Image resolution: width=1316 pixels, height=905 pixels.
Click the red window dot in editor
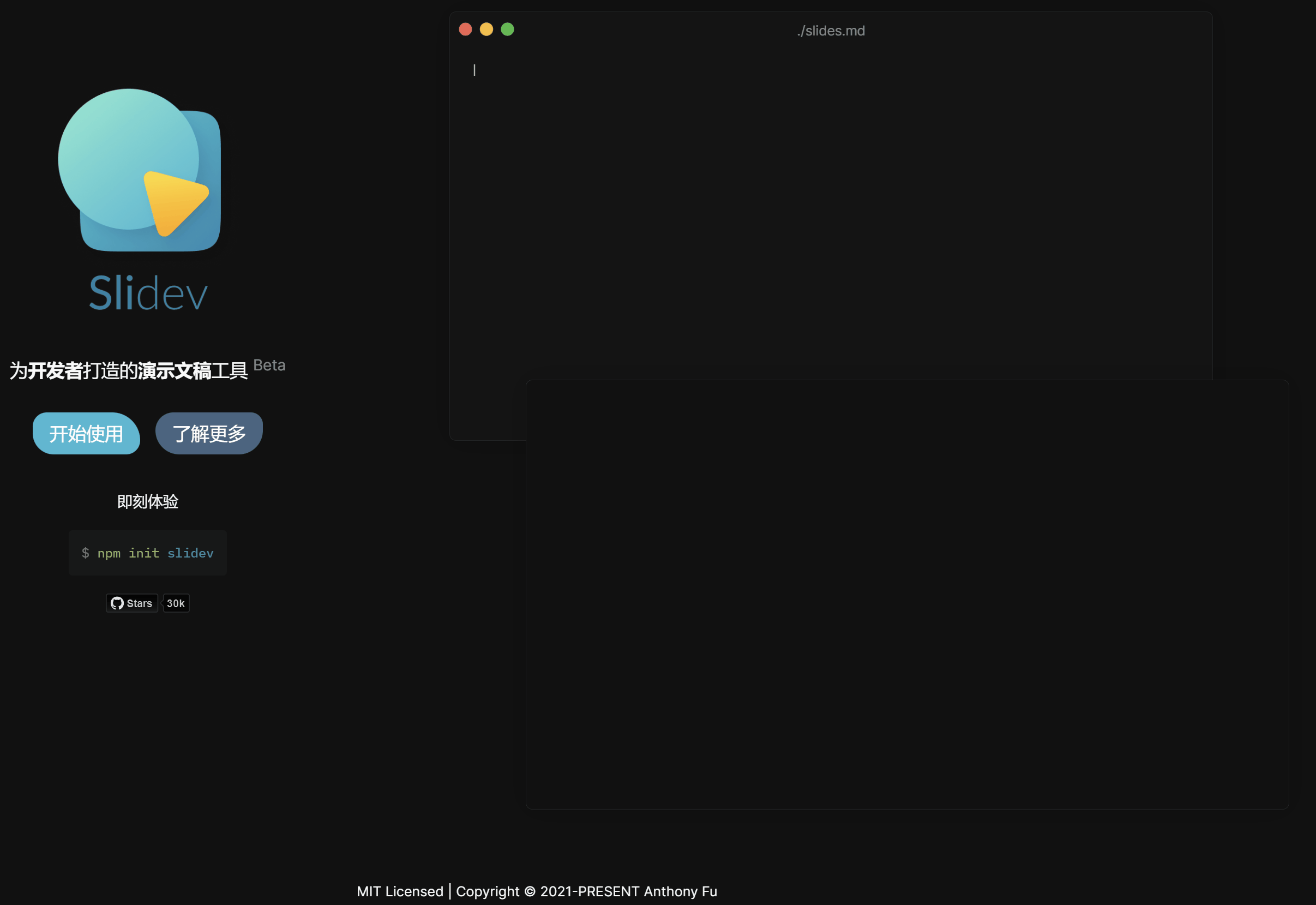click(465, 29)
